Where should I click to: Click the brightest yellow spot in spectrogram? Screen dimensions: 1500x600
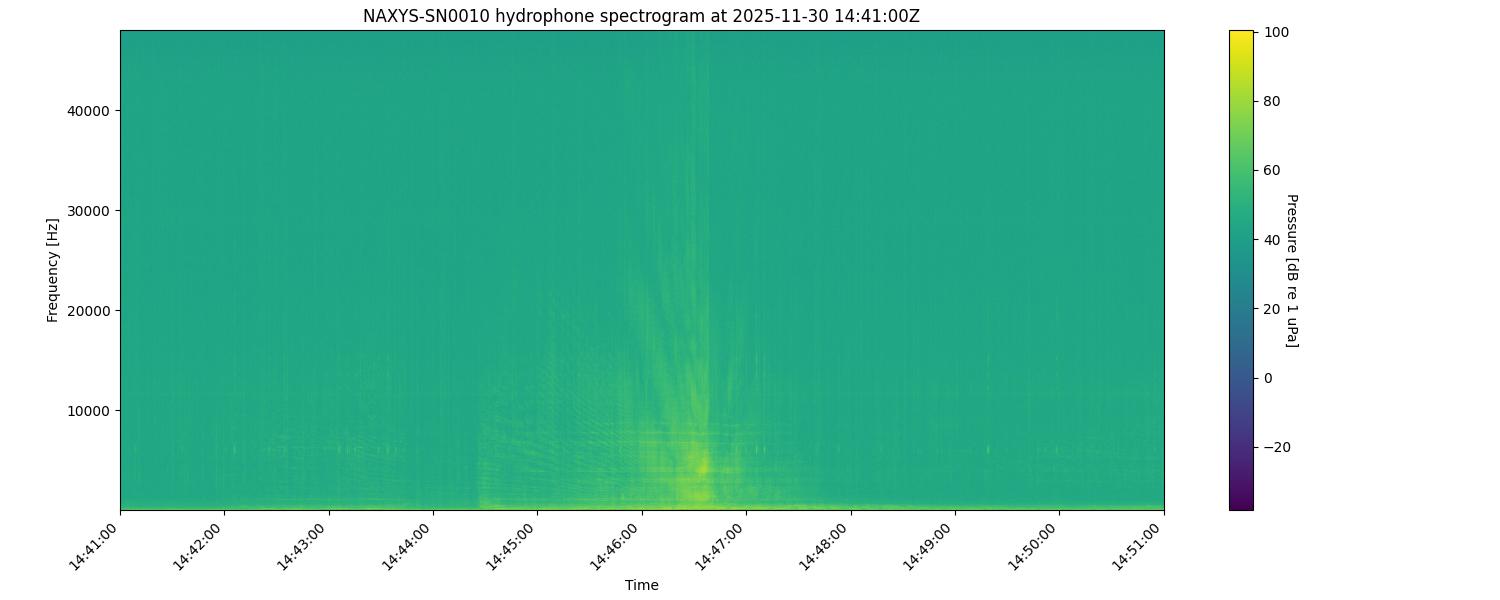click(703, 467)
